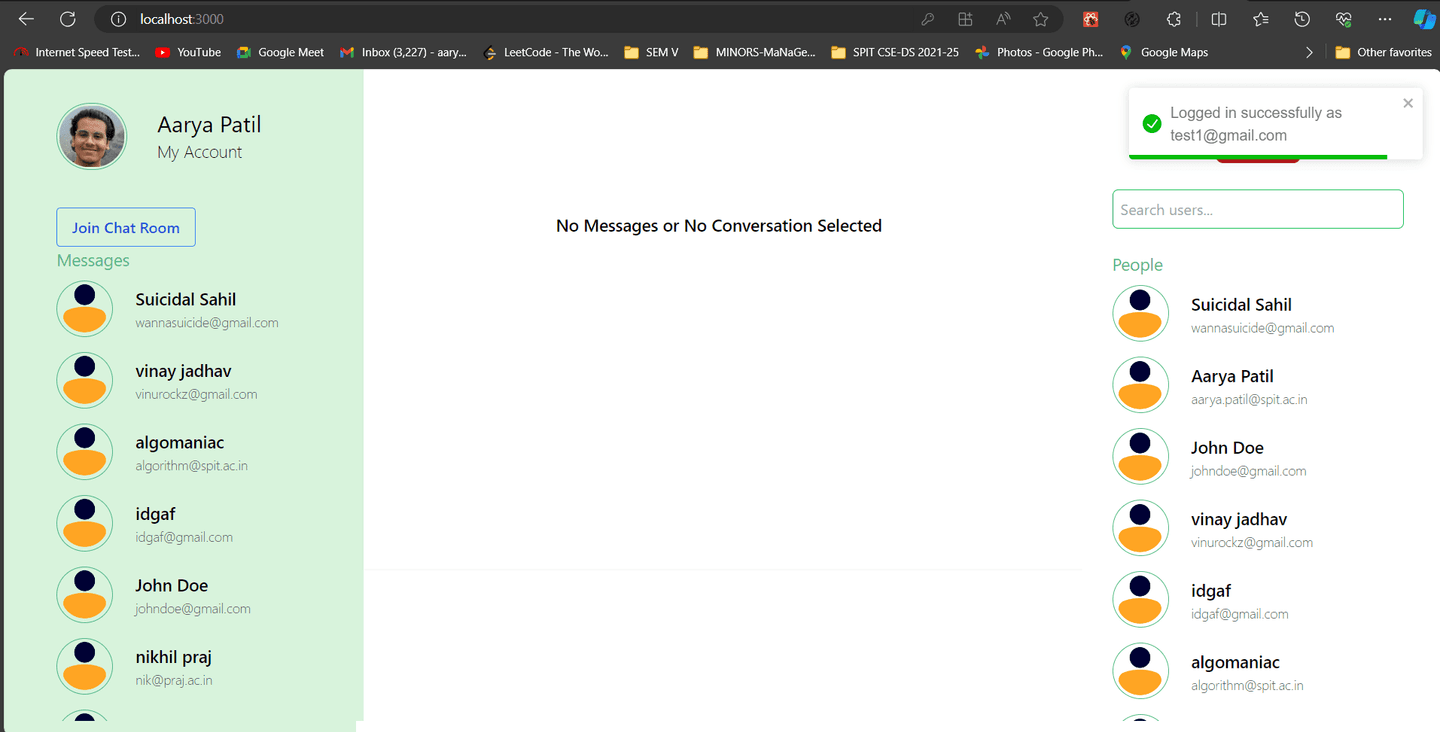The image size is (1440, 732).
Task: Click John Doe avatar in Messages list
Action: click(x=85, y=595)
